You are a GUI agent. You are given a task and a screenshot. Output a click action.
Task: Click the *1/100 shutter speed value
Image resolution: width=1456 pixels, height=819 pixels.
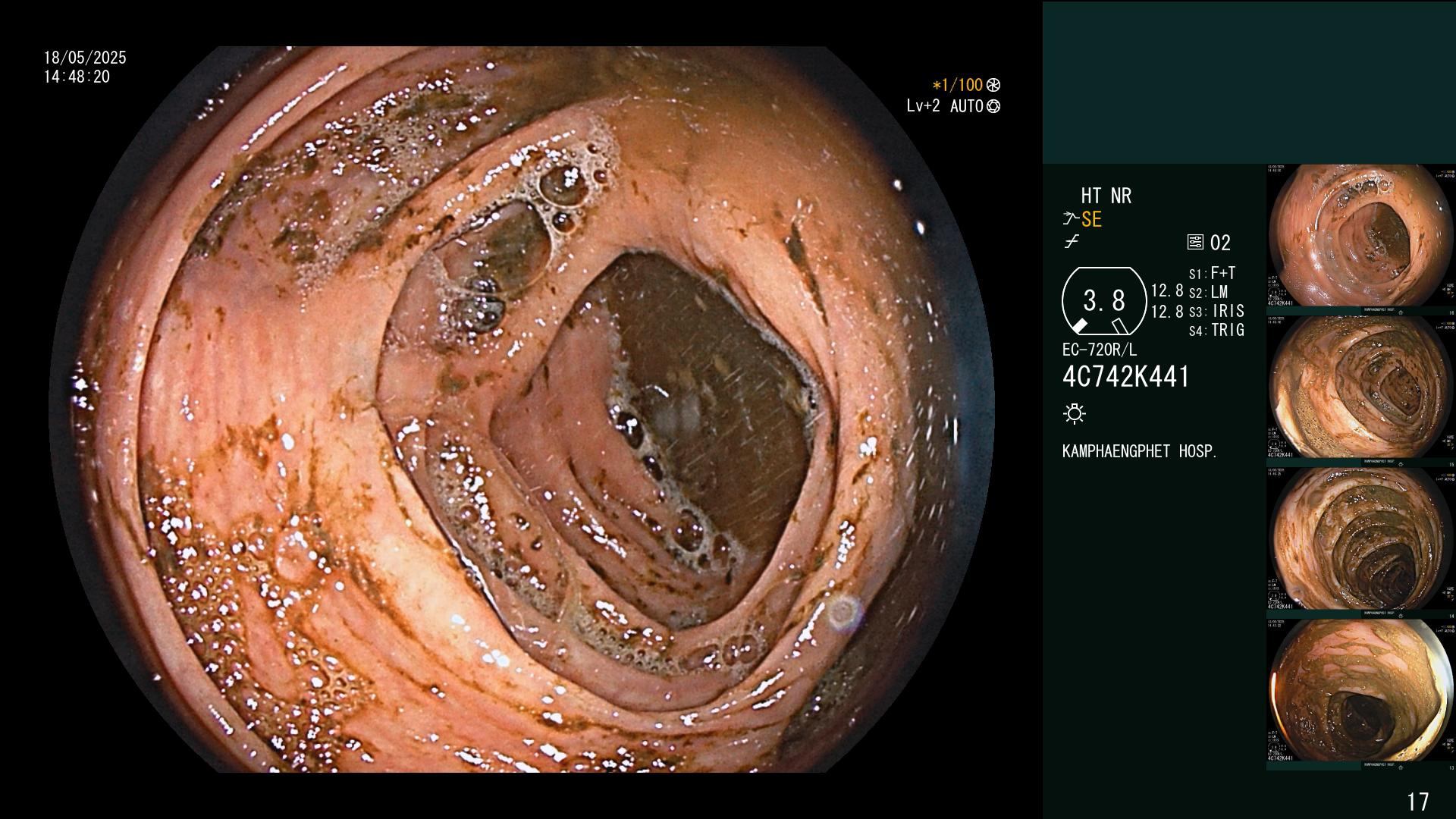pos(957,86)
